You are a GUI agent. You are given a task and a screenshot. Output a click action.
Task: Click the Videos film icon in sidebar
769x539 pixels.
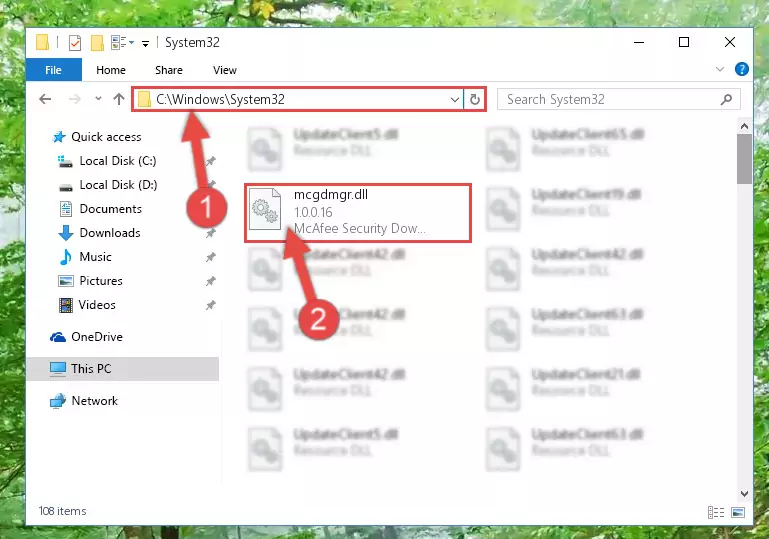tap(66, 305)
